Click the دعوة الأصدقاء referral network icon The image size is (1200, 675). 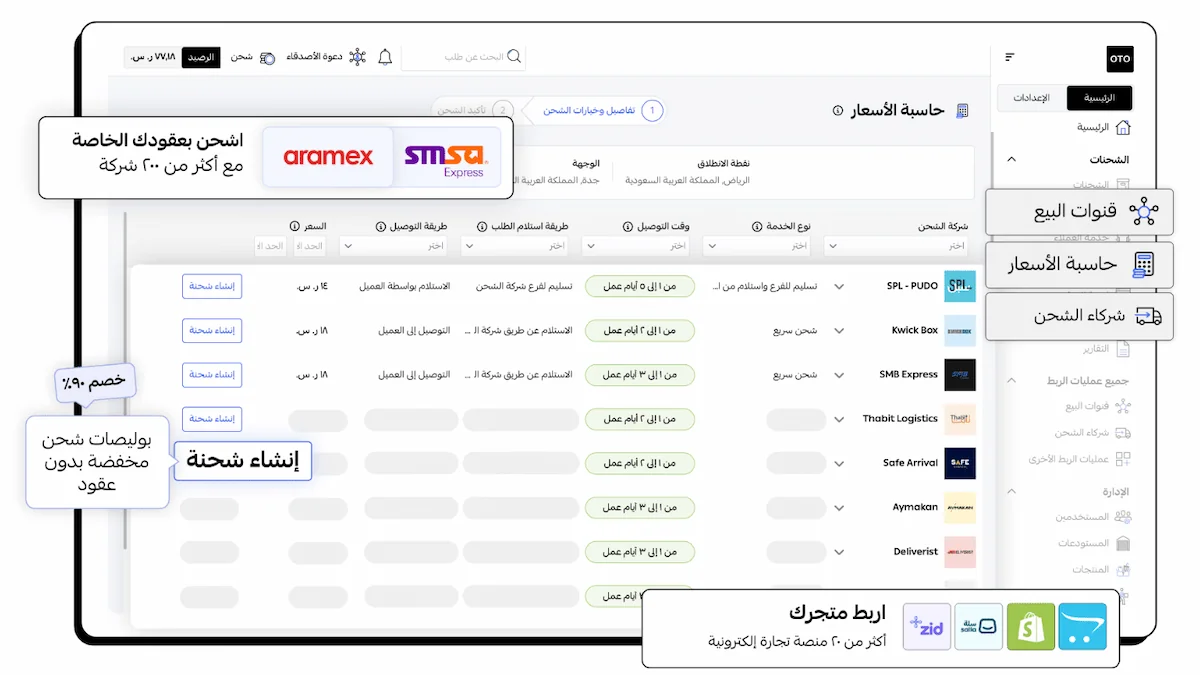click(x=355, y=57)
